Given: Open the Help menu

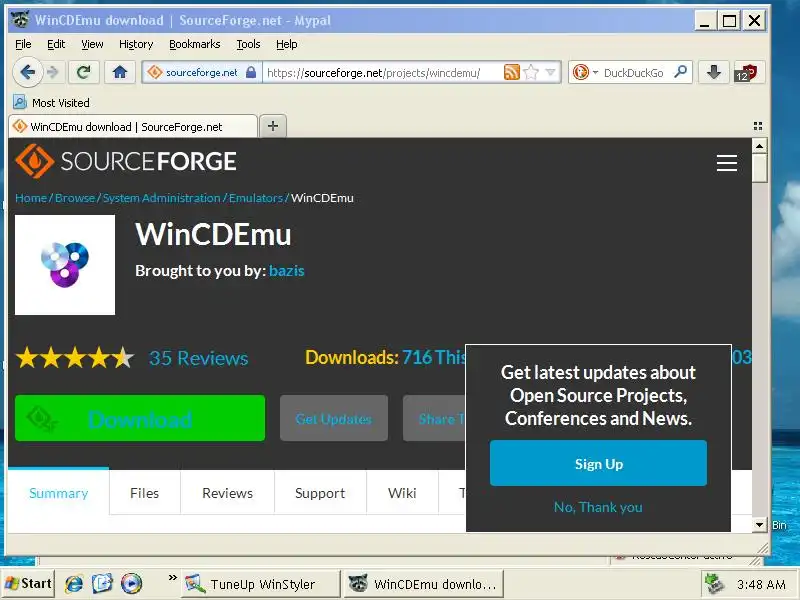Looking at the screenshot, I should pos(286,44).
